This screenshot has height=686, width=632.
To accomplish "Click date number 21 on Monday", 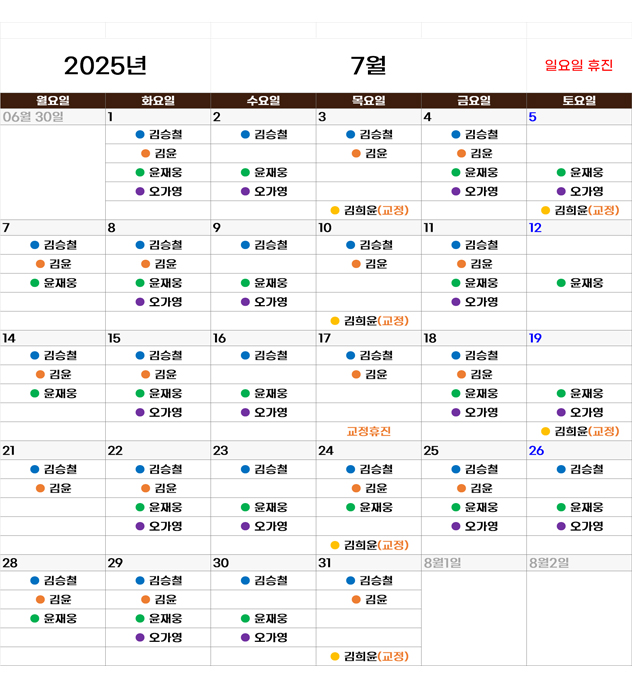I will click(x=8, y=451).
